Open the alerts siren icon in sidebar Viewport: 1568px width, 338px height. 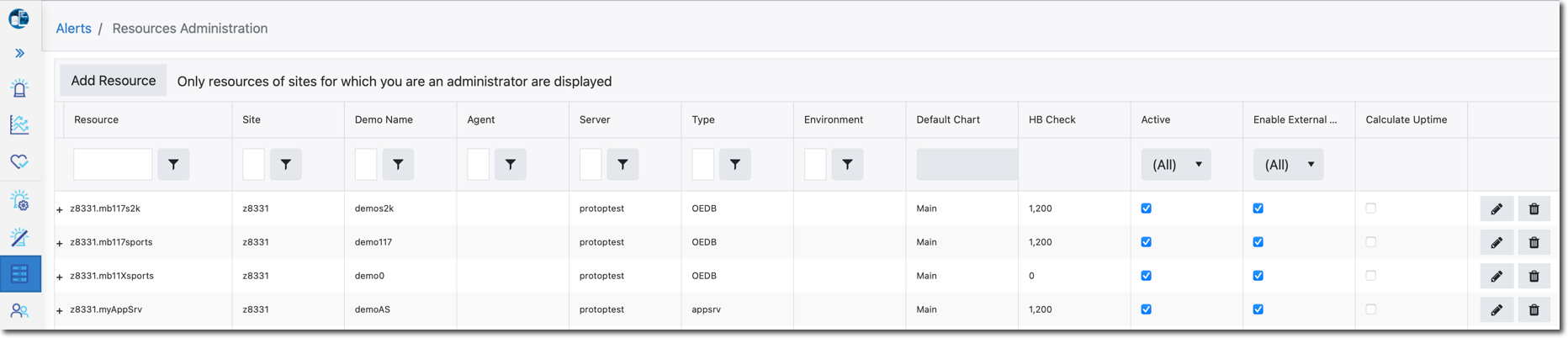19,88
